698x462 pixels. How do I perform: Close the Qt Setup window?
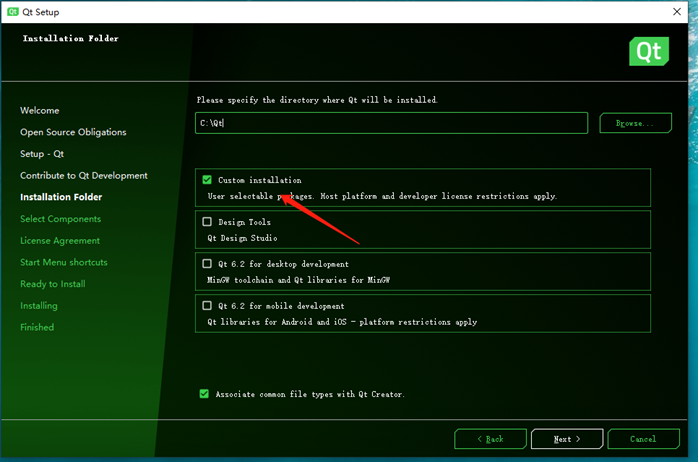[677, 12]
